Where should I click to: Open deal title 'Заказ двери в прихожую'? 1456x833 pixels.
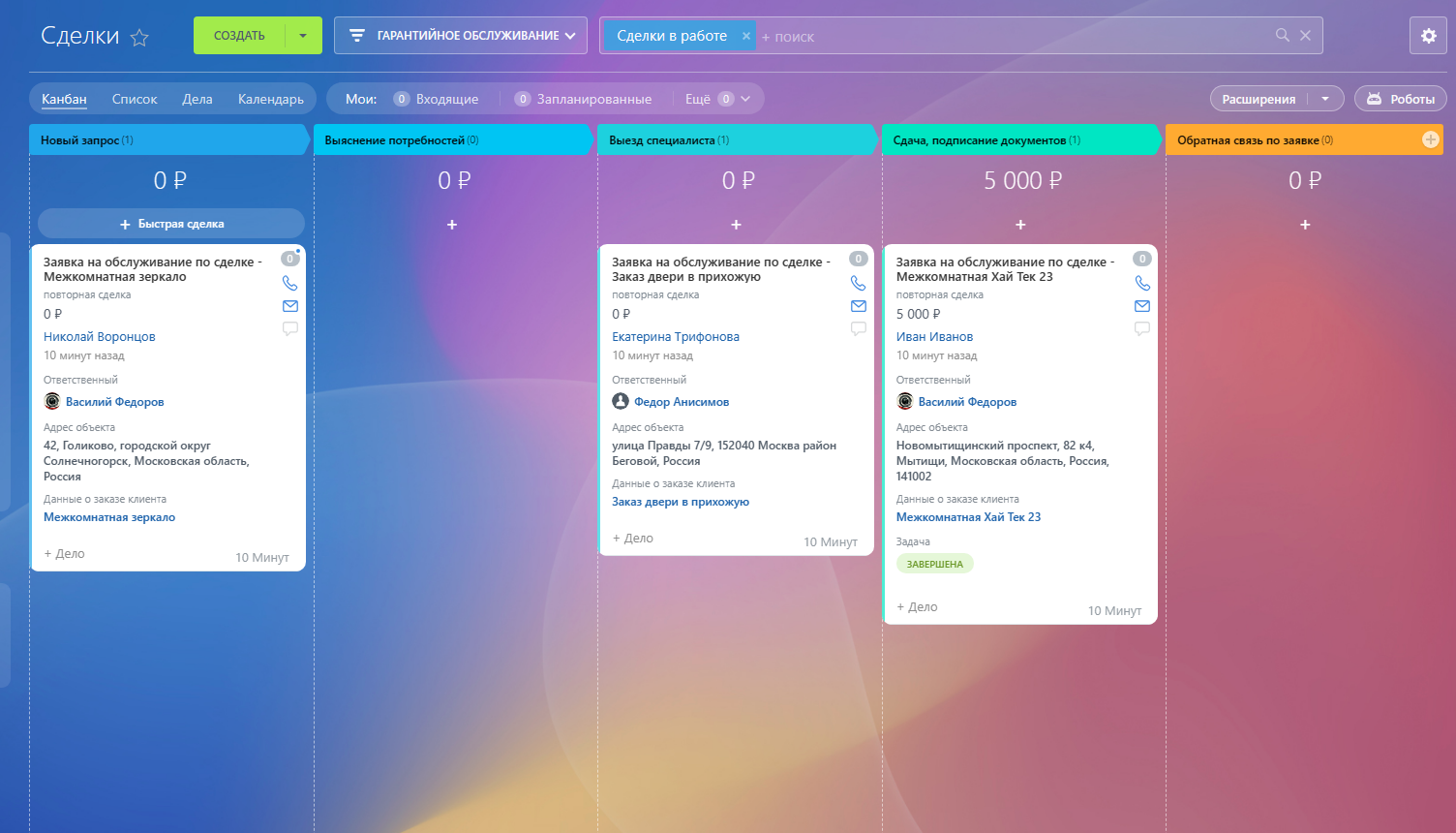tap(721, 269)
